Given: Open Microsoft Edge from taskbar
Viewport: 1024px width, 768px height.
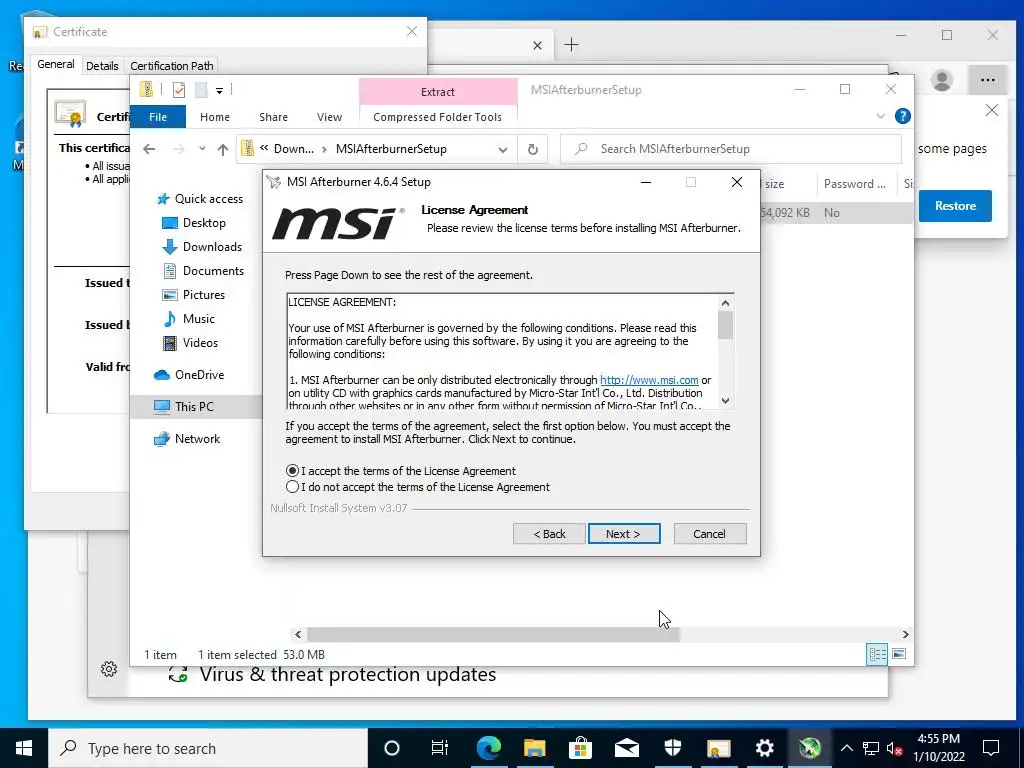Looking at the screenshot, I should tap(488, 748).
